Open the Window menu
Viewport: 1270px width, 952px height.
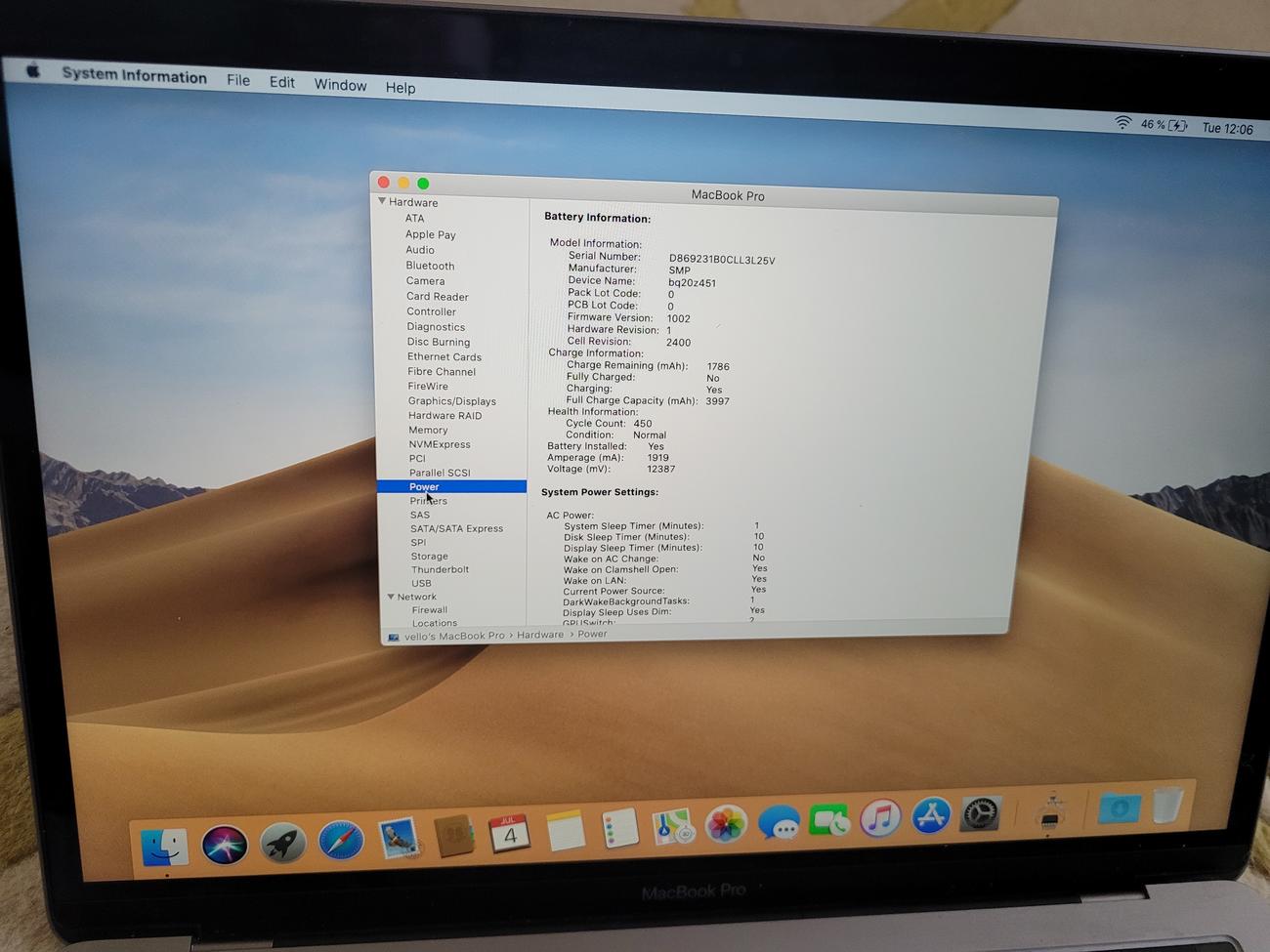[340, 85]
